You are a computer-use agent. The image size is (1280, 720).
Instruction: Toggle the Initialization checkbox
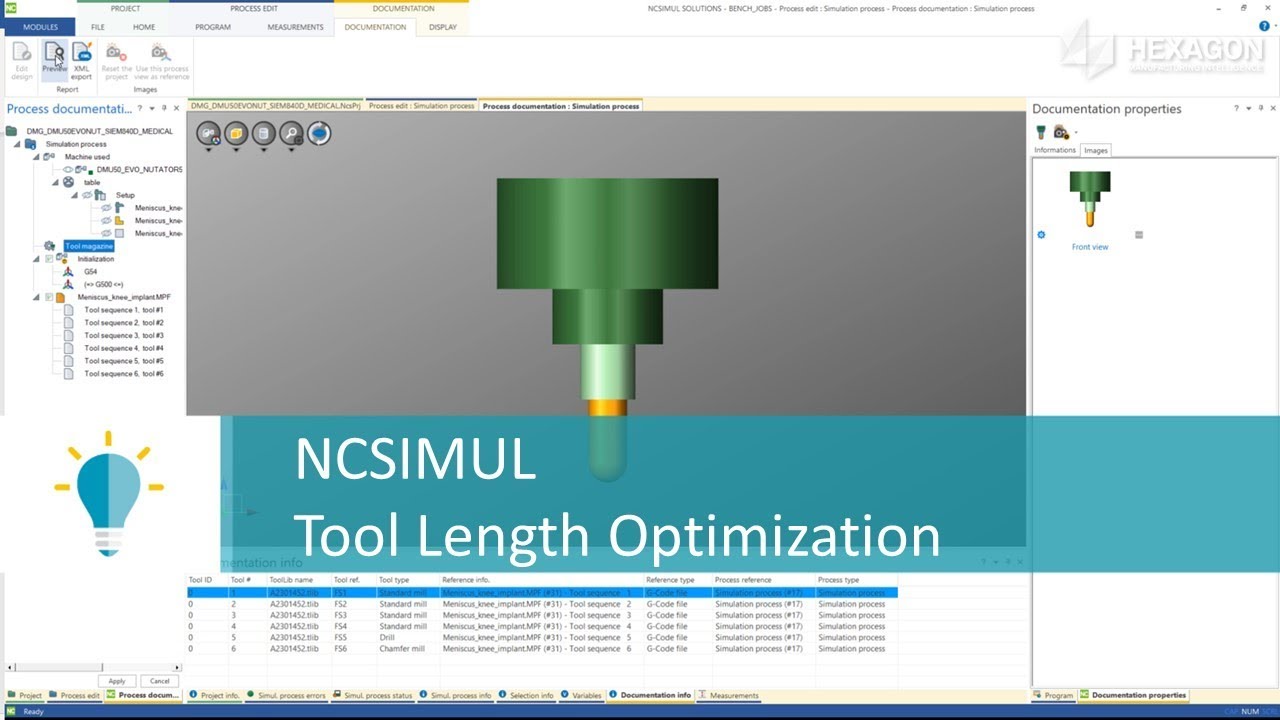pos(49,259)
